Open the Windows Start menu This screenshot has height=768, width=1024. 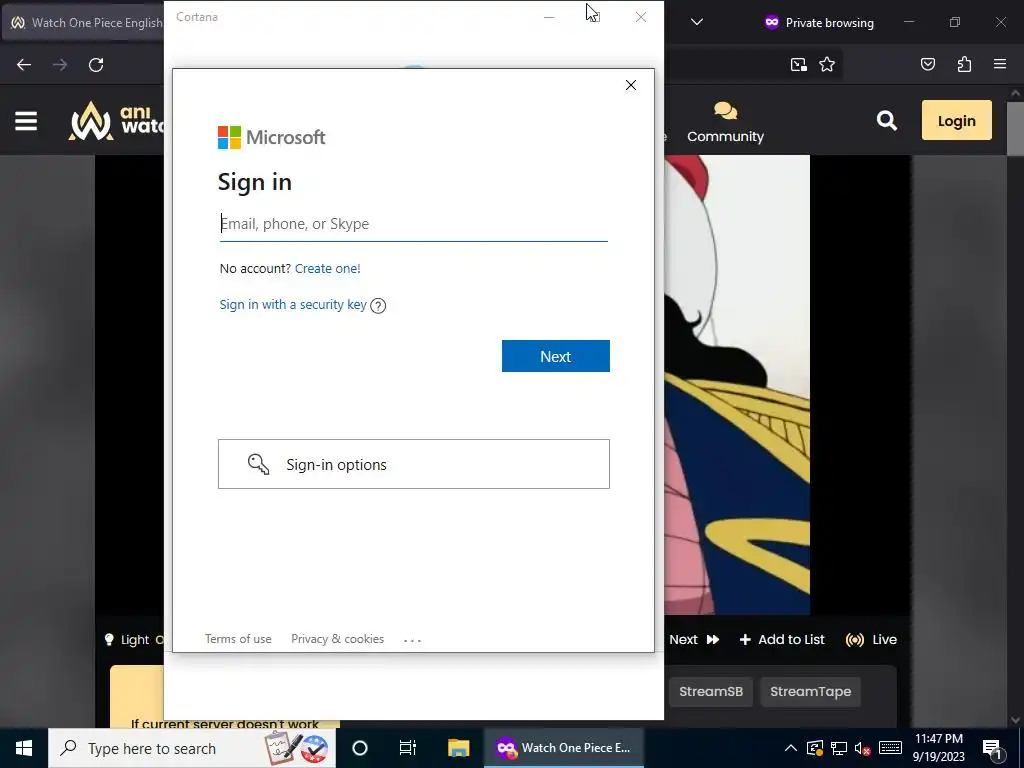pyautogui.click(x=24, y=748)
